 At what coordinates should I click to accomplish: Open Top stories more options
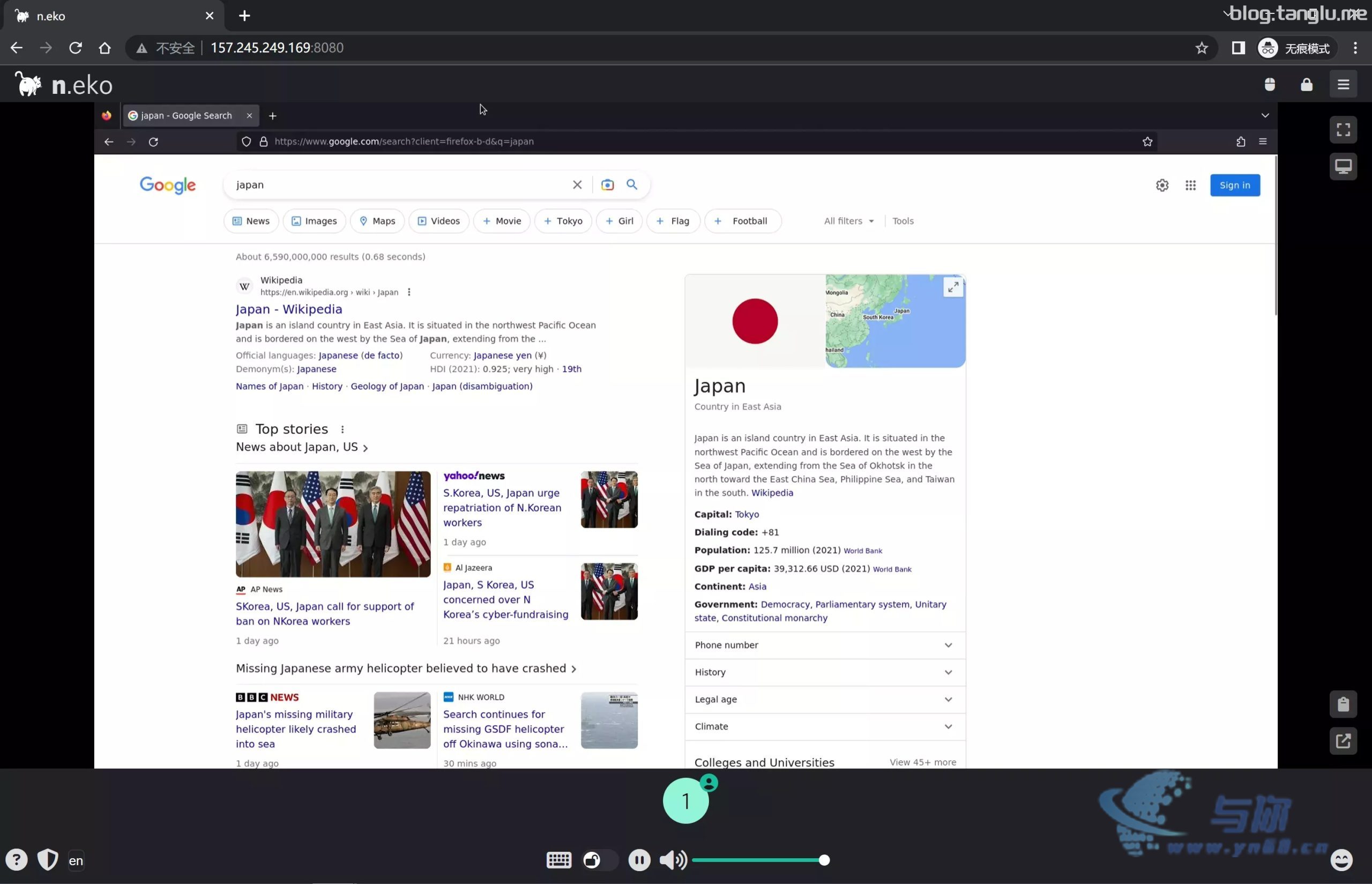(342, 429)
